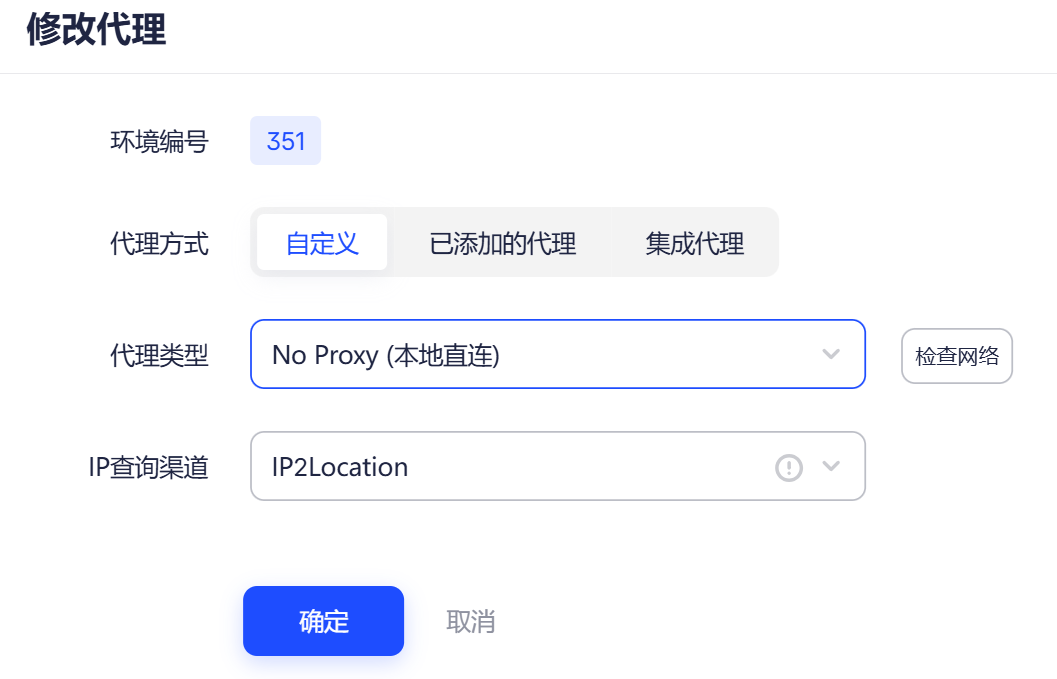This screenshot has width=1057, height=679.
Task: Switch to the 已添加的代理 tab
Action: [x=503, y=242]
